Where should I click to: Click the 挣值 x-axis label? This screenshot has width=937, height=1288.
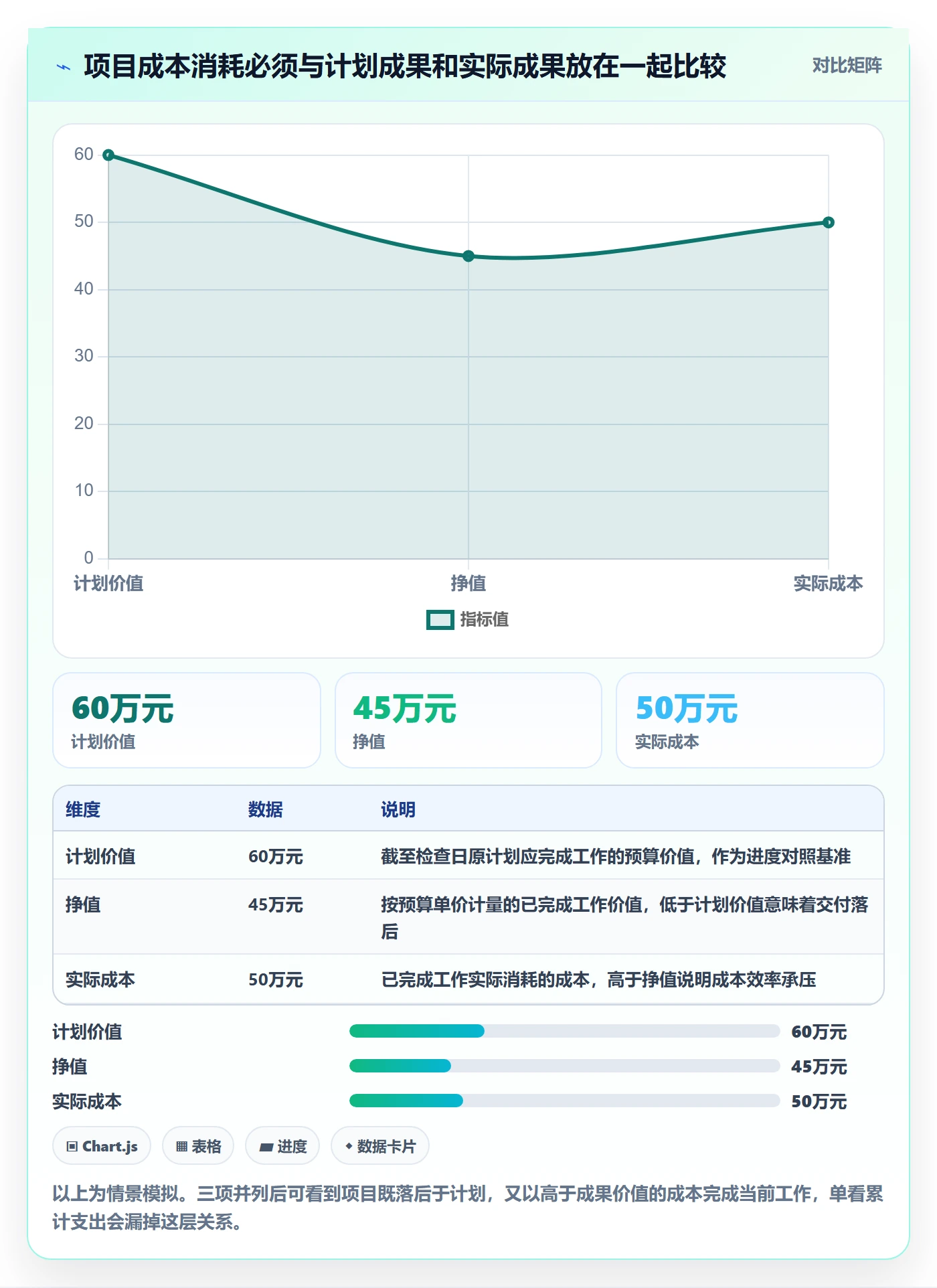click(x=468, y=584)
